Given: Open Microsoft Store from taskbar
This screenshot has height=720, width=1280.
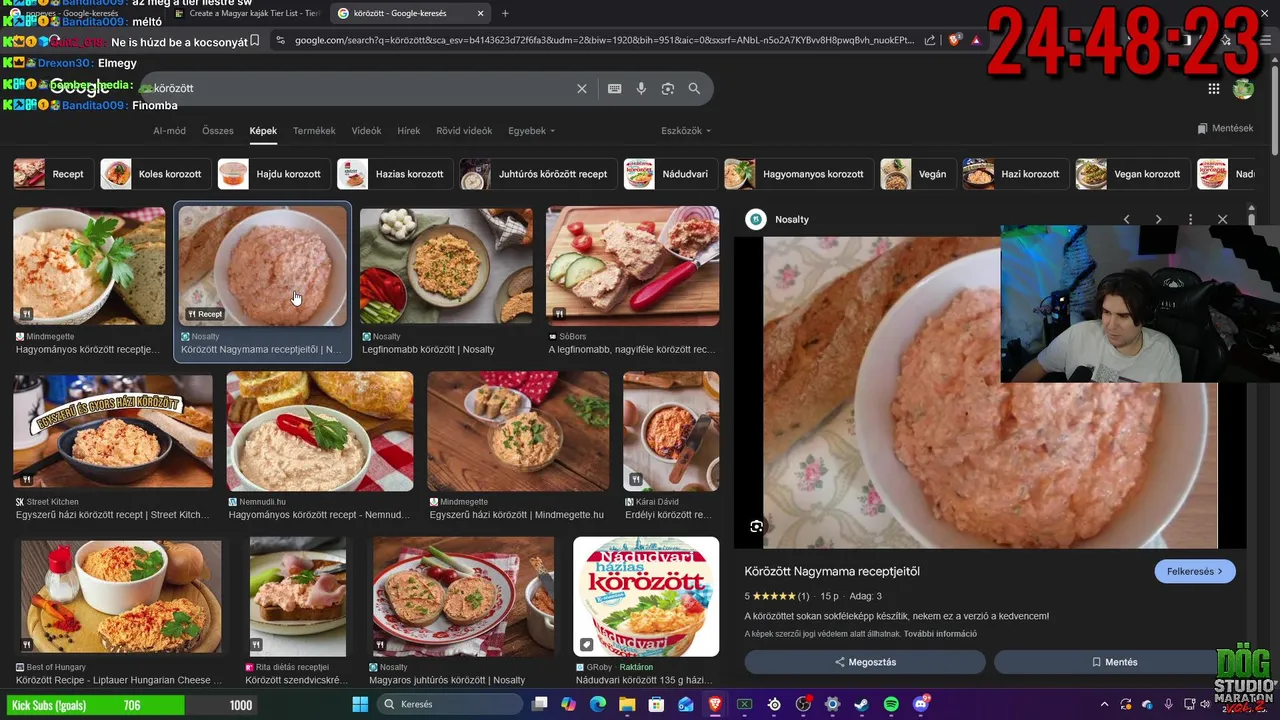Looking at the screenshot, I should pyautogui.click(x=656, y=704).
